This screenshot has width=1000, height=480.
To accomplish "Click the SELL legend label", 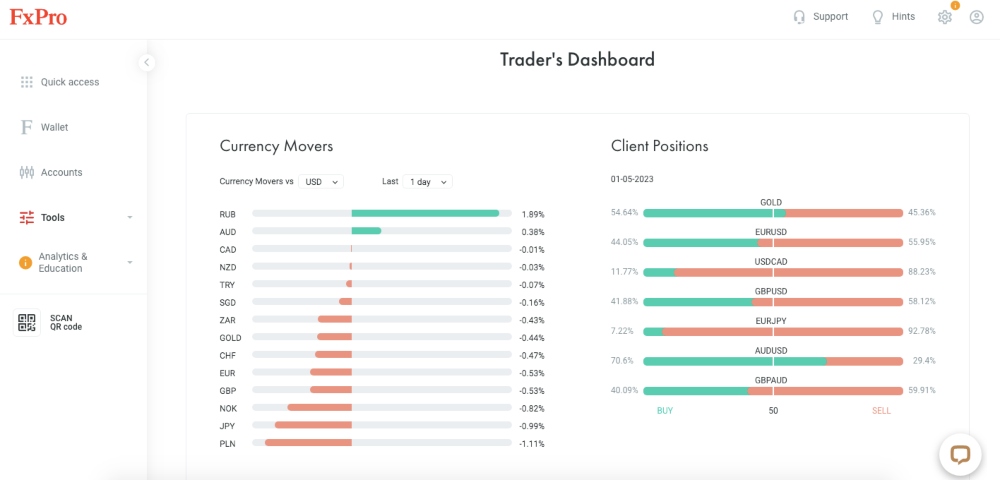I will [x=881, y=411].
